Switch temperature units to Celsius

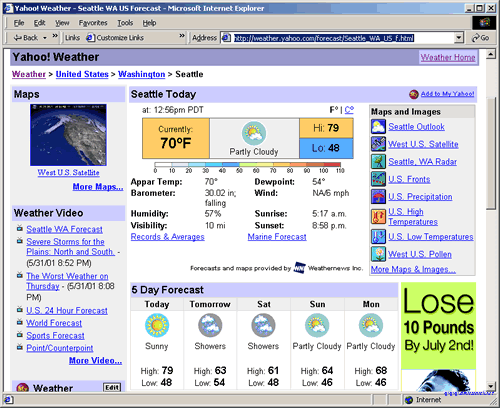349,110
